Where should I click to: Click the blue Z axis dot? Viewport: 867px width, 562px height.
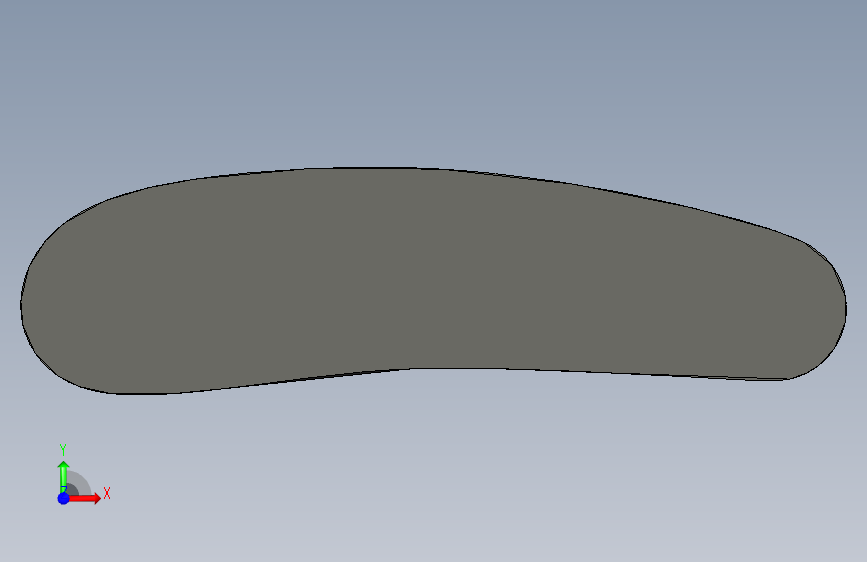coord(64,498)
